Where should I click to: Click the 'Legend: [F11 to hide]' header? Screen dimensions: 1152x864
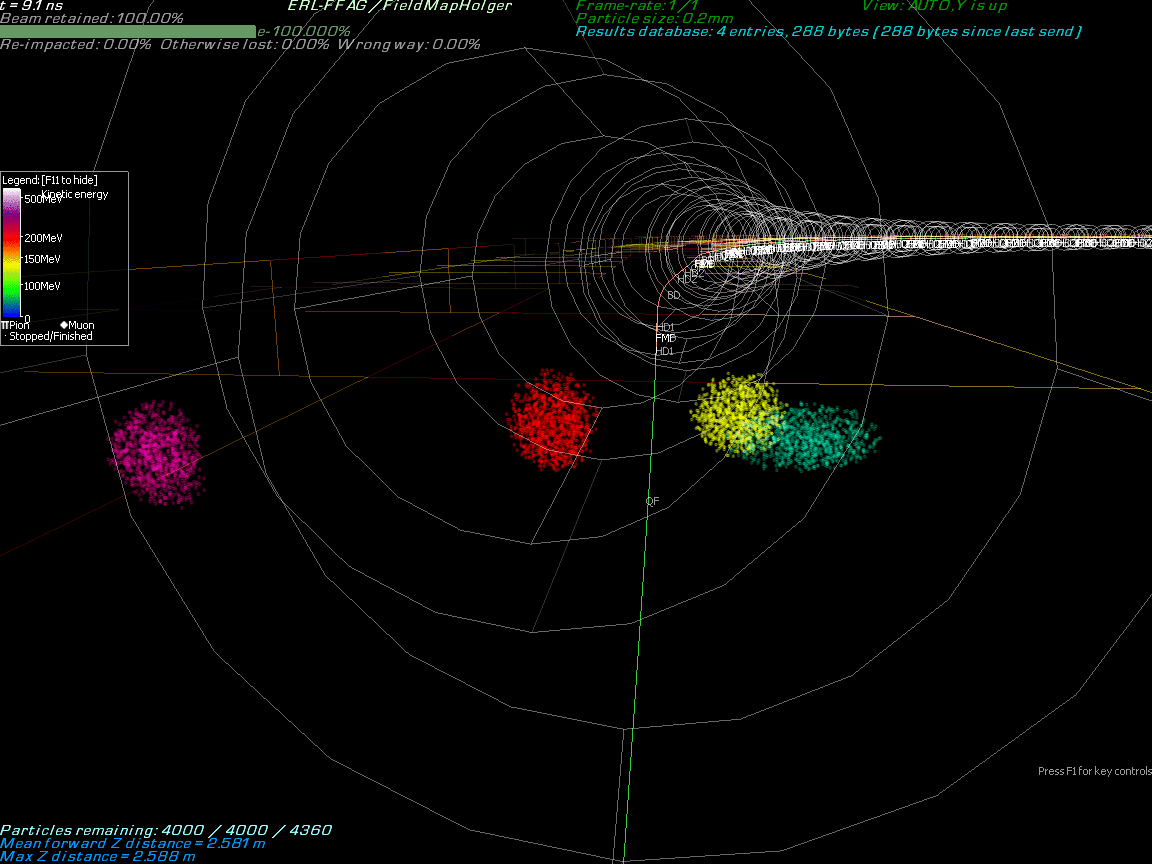coord(50,180)
